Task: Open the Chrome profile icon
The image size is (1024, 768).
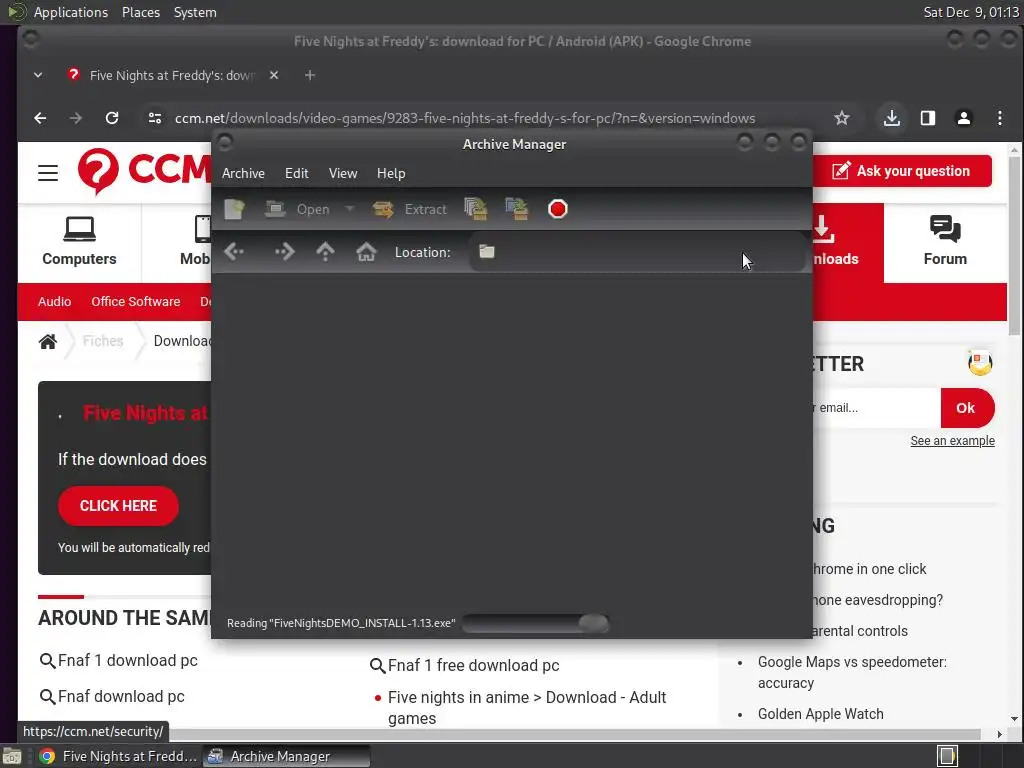Action: (963, 118)
